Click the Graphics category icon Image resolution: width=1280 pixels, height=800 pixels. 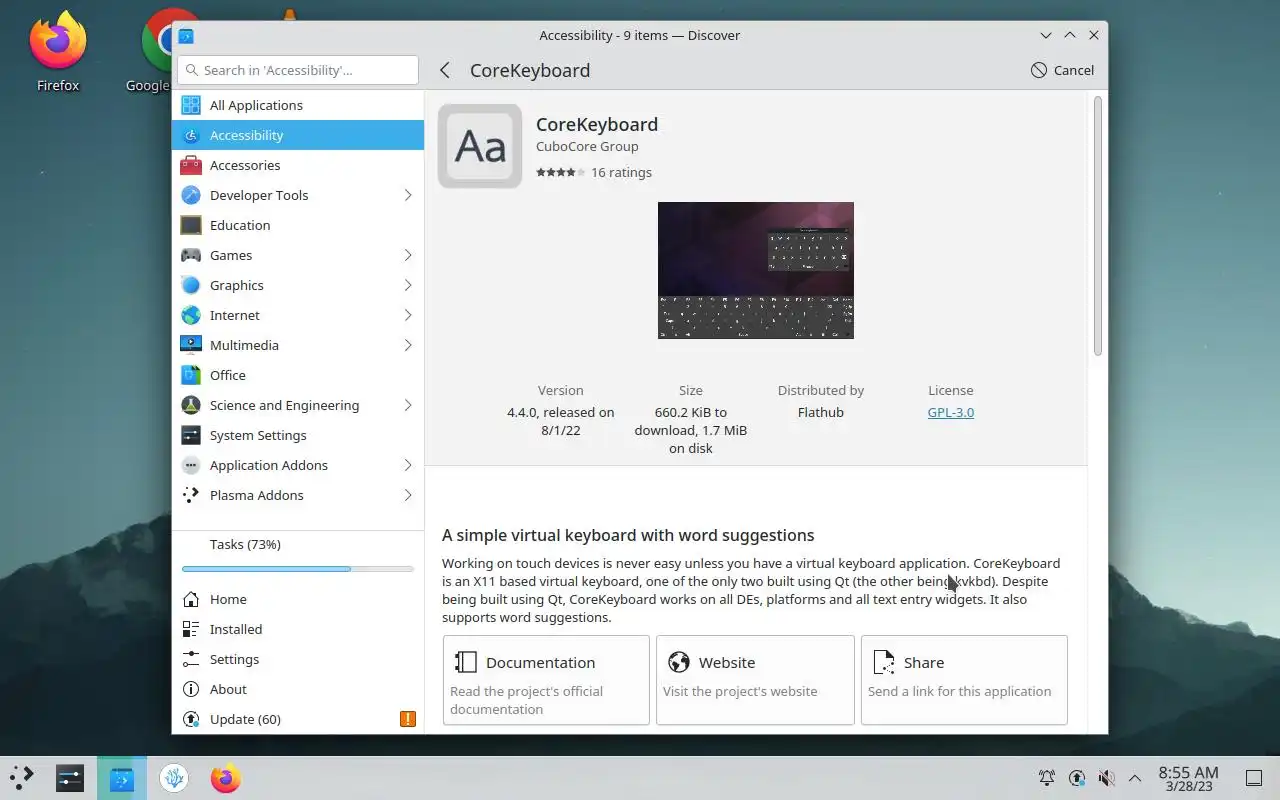(190, 285)
